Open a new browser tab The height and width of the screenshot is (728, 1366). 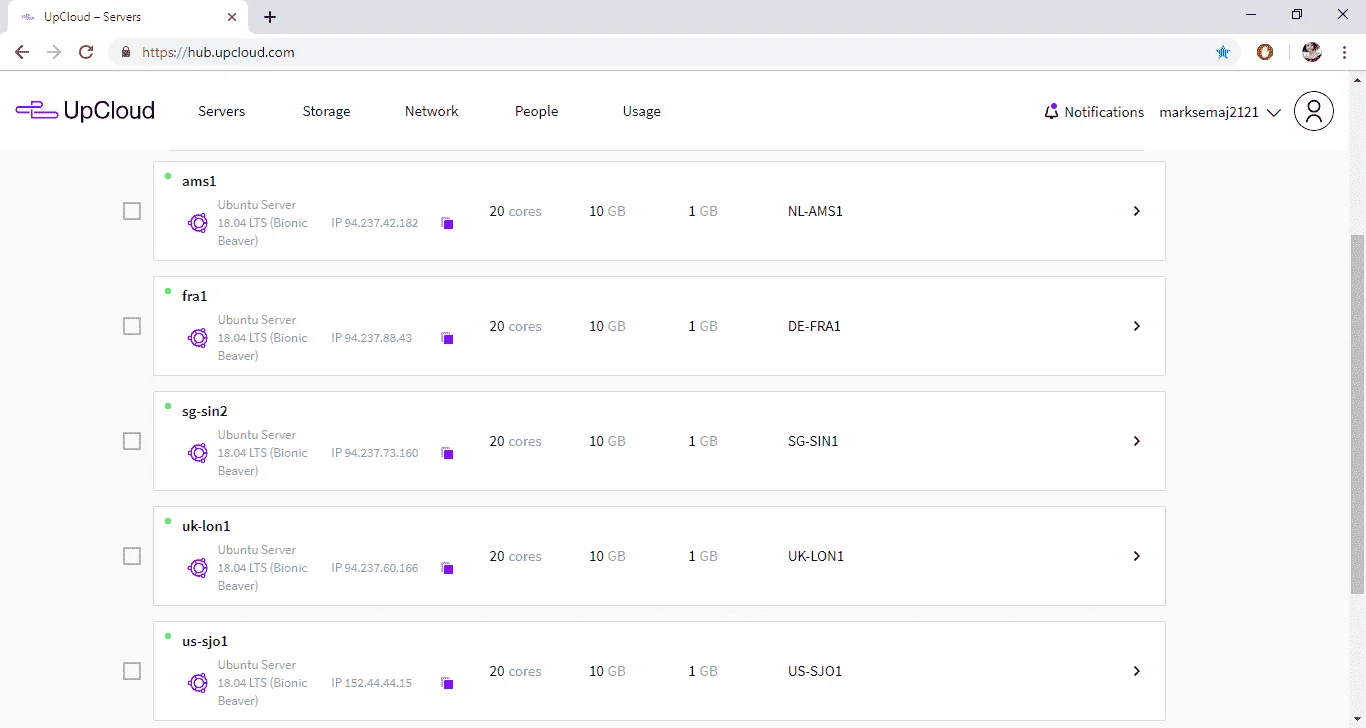(x=270, y=17)
